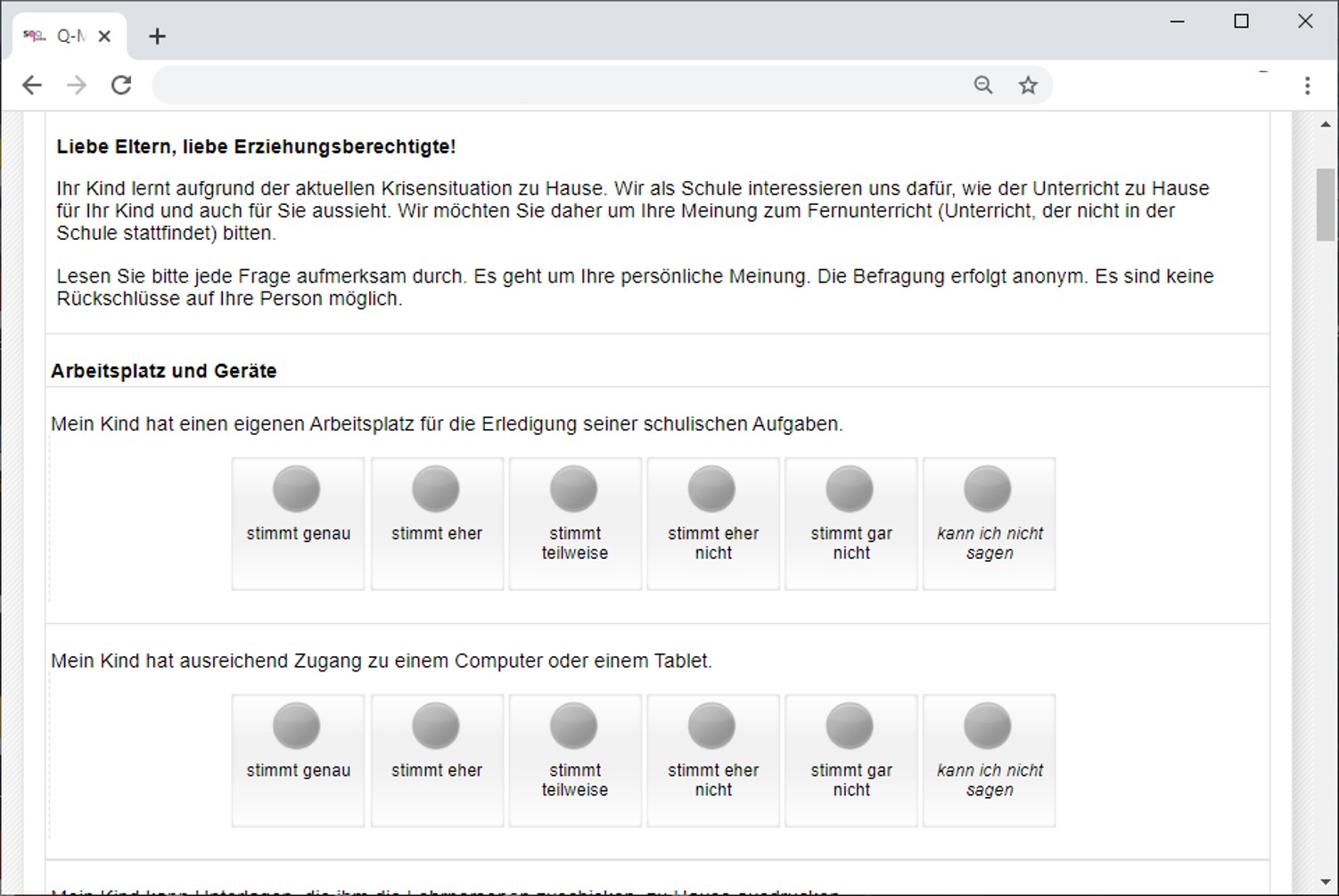Click the zoom magnifier icon in address bar
The image size is (1339, 896).
tap(982, 85)
